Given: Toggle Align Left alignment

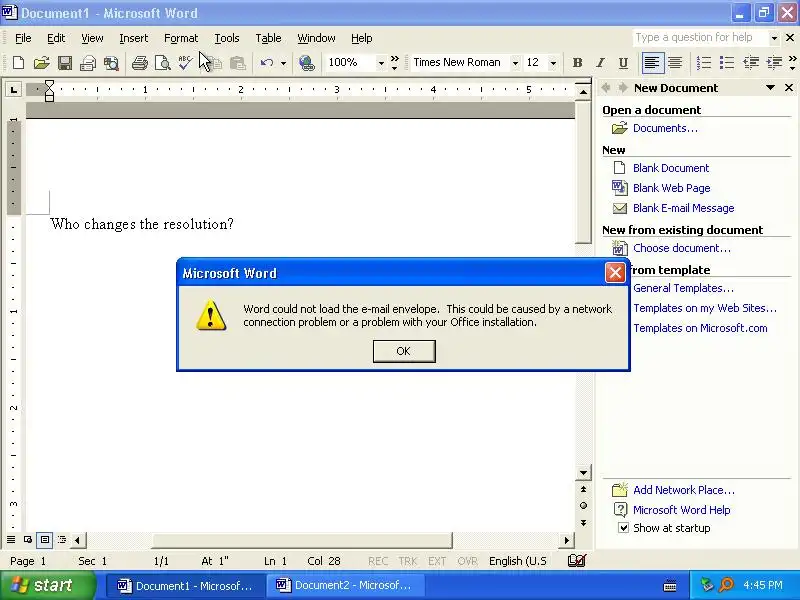Looking at the screenshot, I should (x=652, y=63).
